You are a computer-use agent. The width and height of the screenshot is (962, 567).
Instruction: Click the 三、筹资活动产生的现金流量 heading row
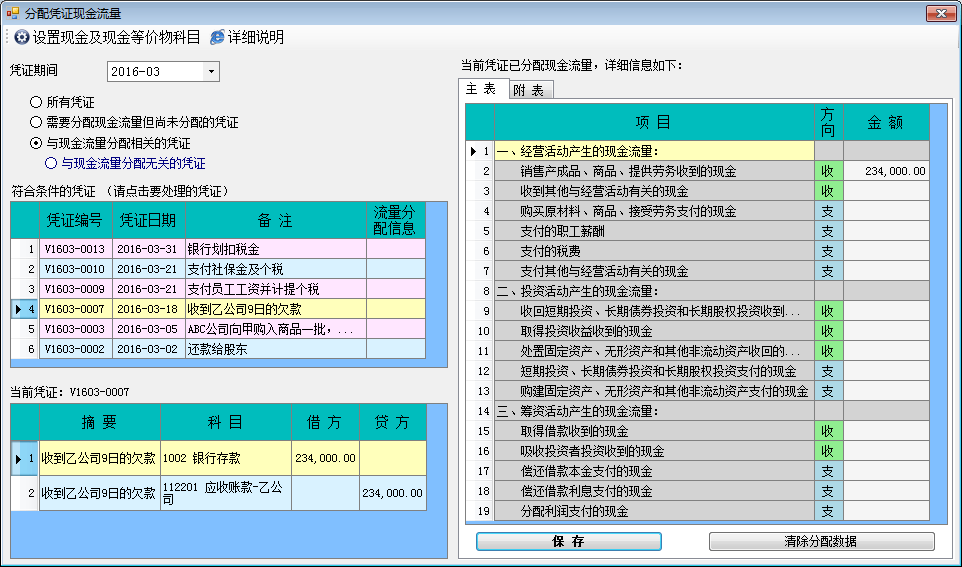pos(698,411)
